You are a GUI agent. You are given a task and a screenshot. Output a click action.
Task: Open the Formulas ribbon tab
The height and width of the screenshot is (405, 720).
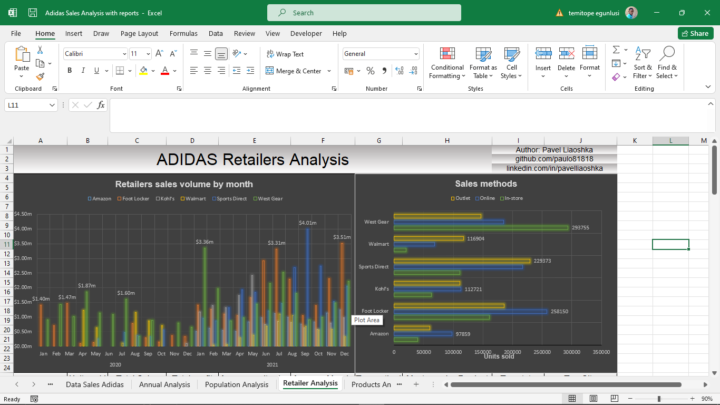point(183,33)
